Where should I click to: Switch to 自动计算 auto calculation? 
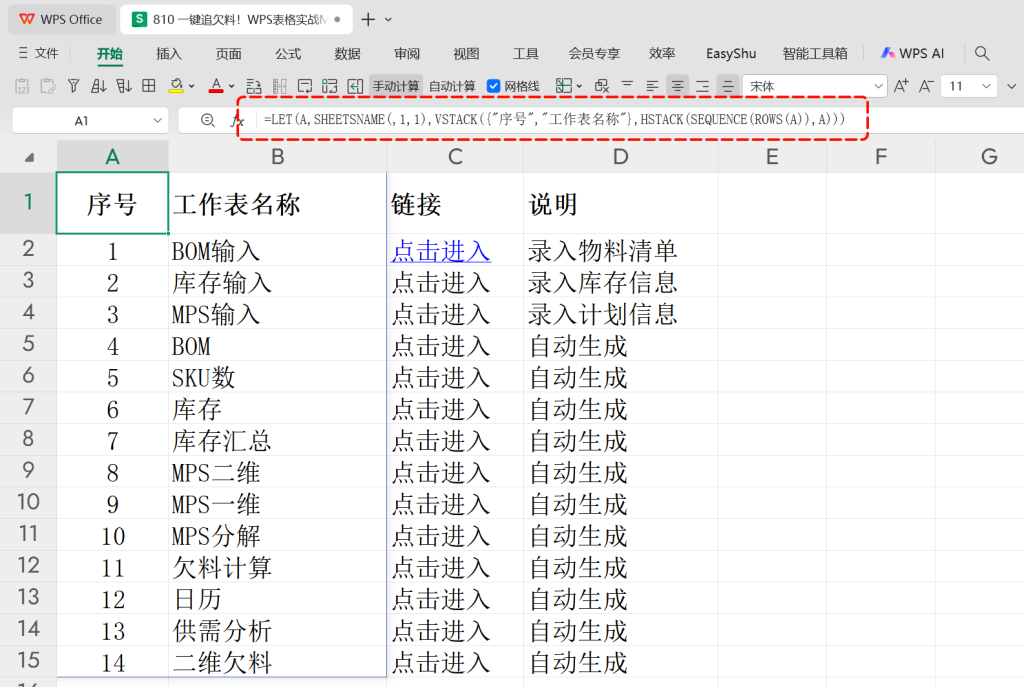click(452, 86)
